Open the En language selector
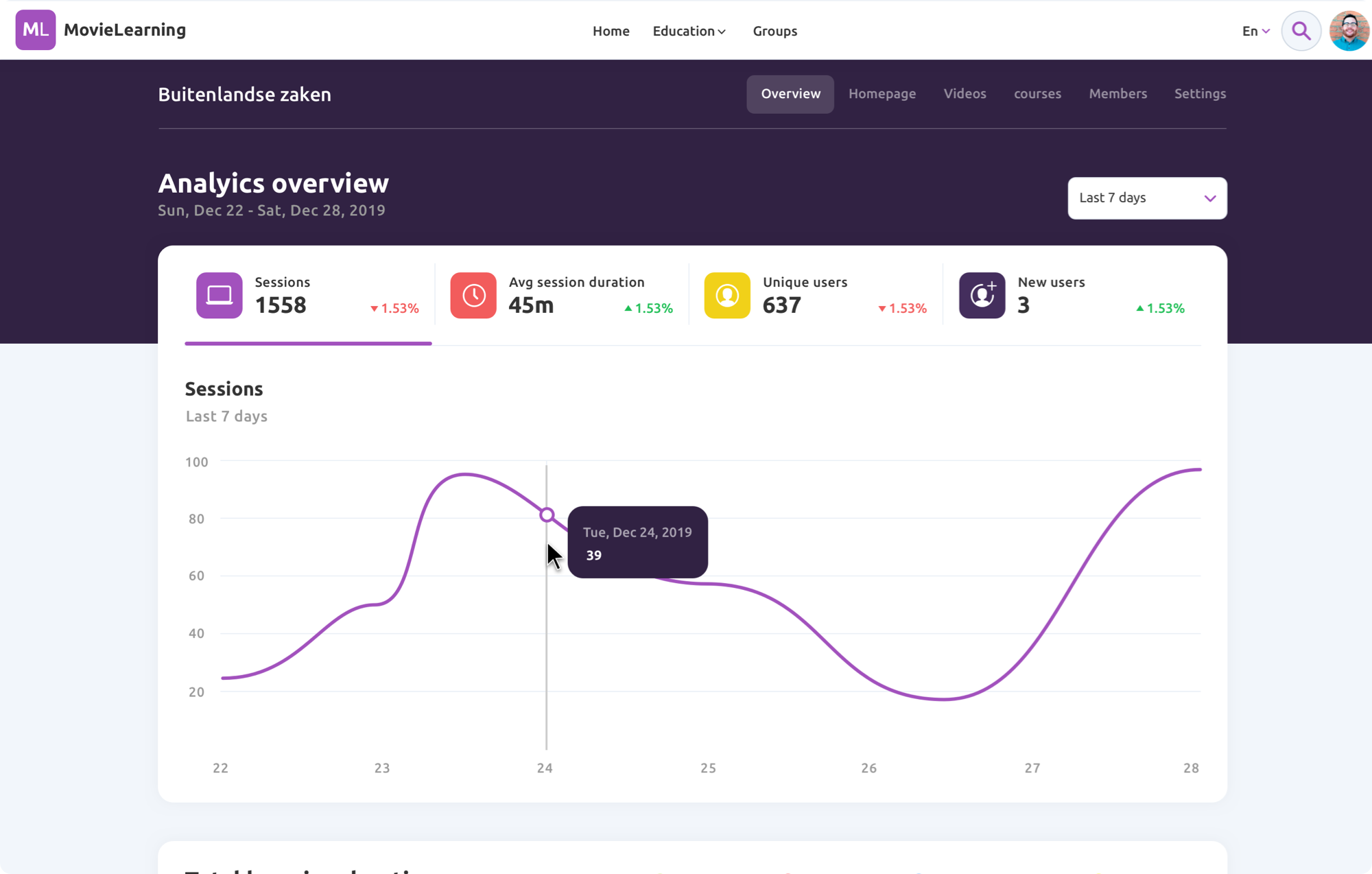 1256,31
